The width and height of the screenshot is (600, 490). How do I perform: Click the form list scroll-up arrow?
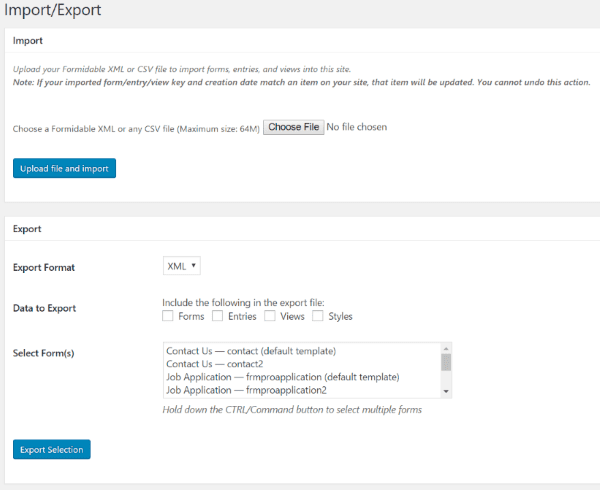[x=446, y=348]
